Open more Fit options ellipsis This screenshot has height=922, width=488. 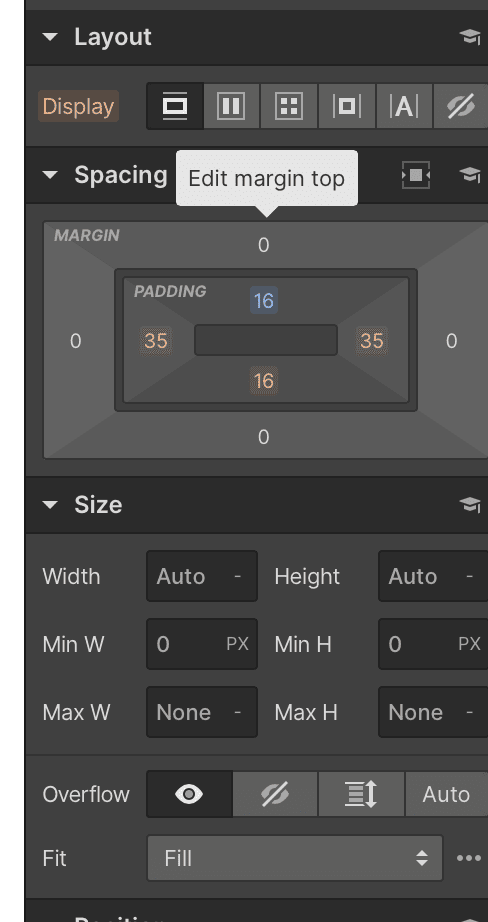(469, 858)
